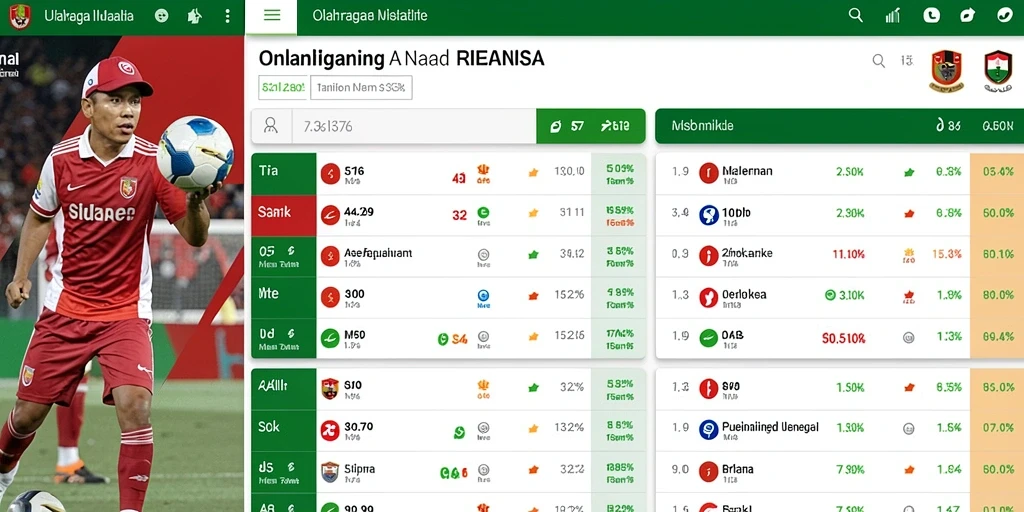Click the user icon left of the search field
The image size is (1024, 512).
270,126
